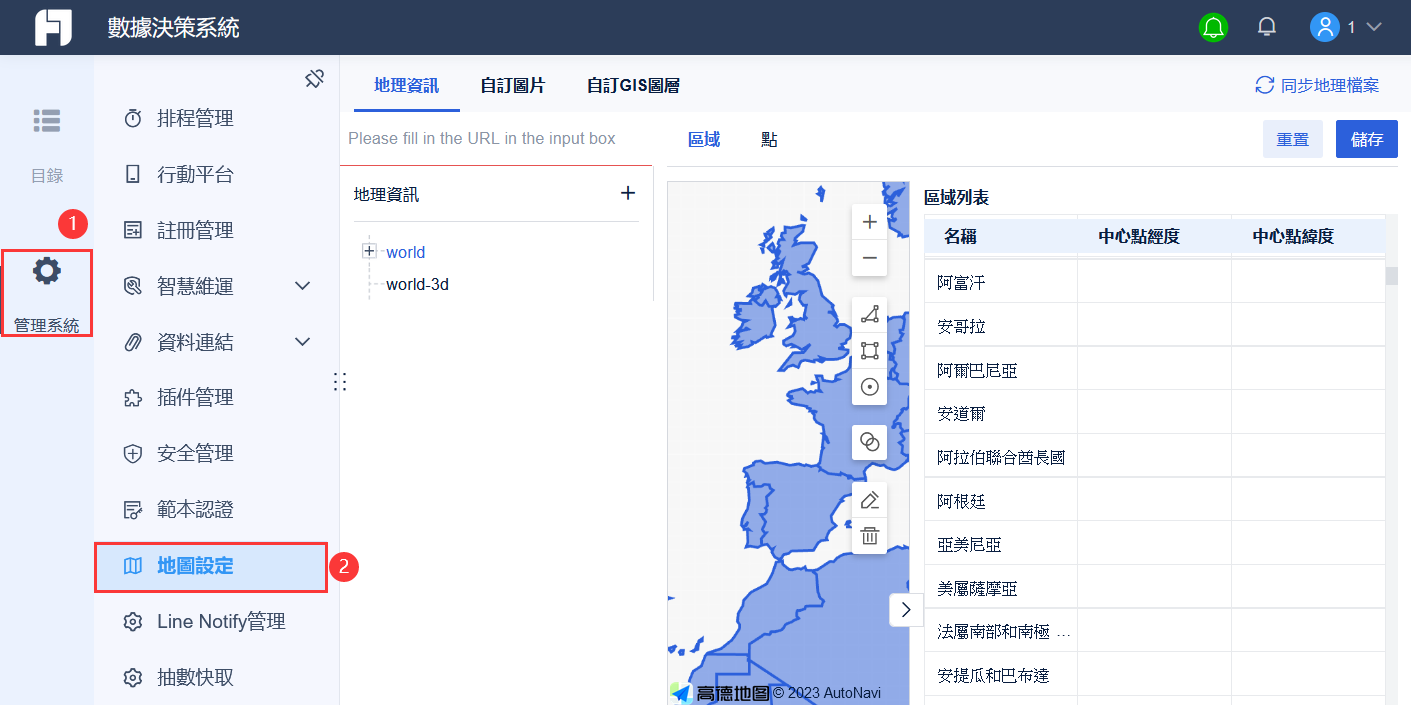Image resolution: width=1411 pixels, height=705 pixels.
Task: Select the pencil edit tool on the map
Action: [869, 499]
